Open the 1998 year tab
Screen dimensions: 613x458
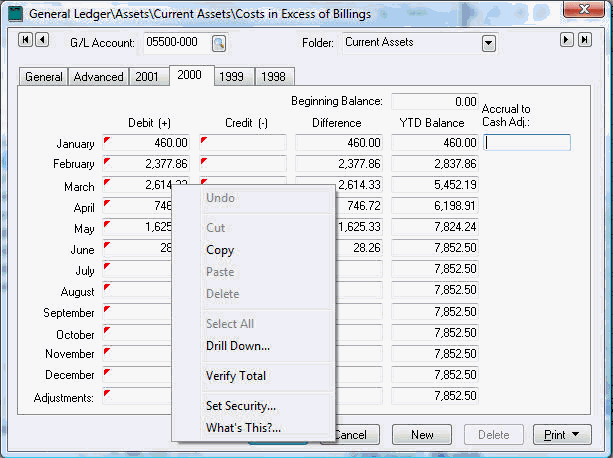point(274,76)
